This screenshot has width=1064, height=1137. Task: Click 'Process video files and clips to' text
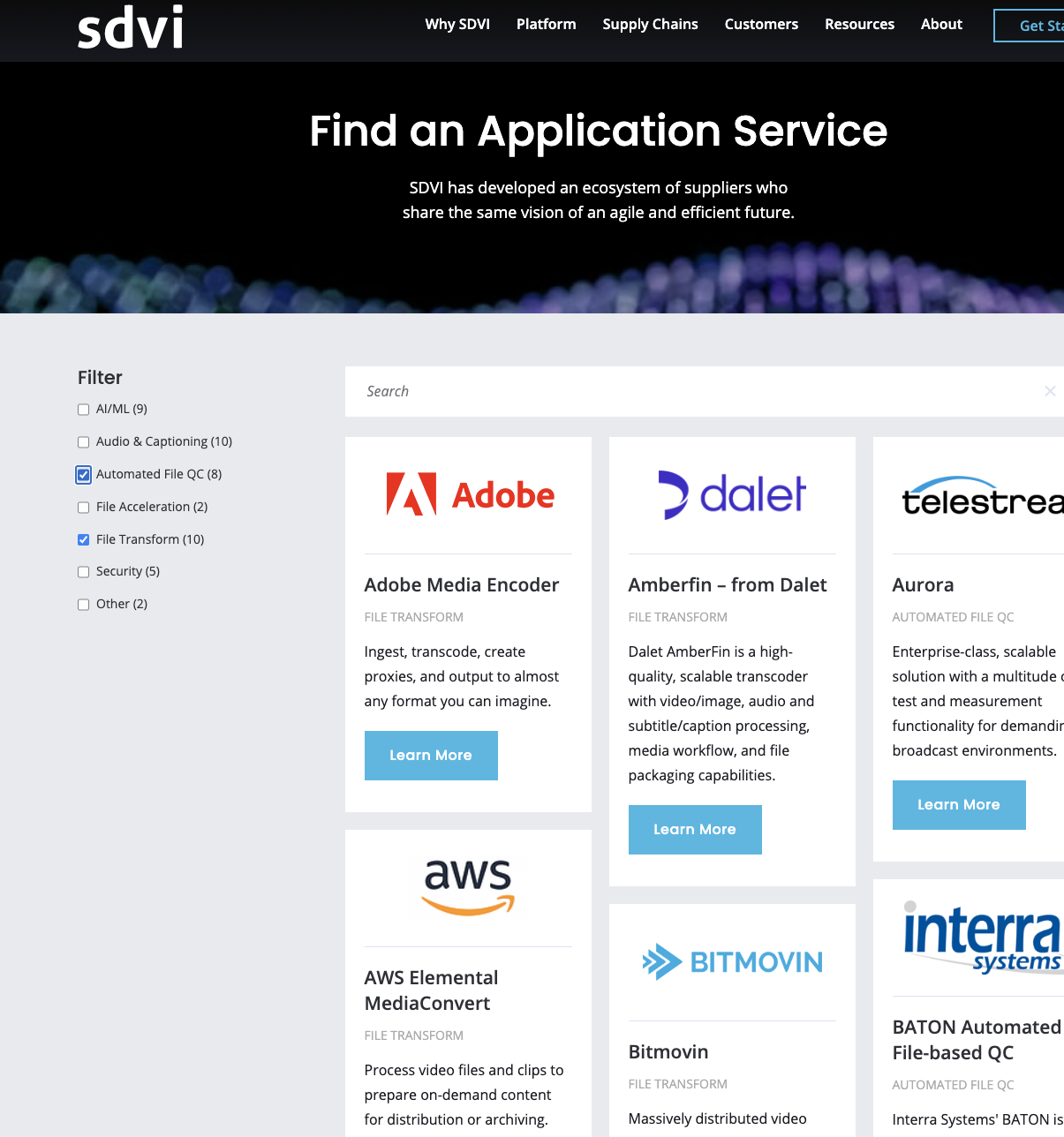(464, 1070)
